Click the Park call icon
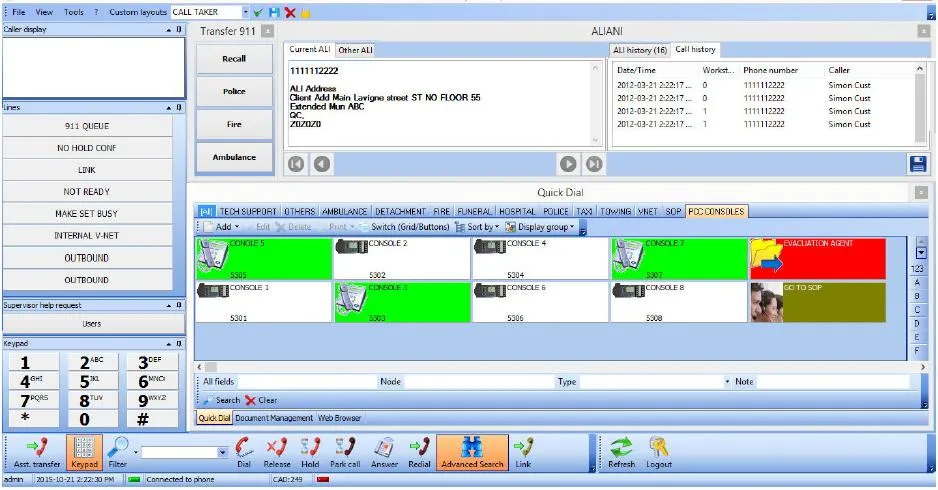The width and height of the screenshot is (938, 490). point(345,452)
